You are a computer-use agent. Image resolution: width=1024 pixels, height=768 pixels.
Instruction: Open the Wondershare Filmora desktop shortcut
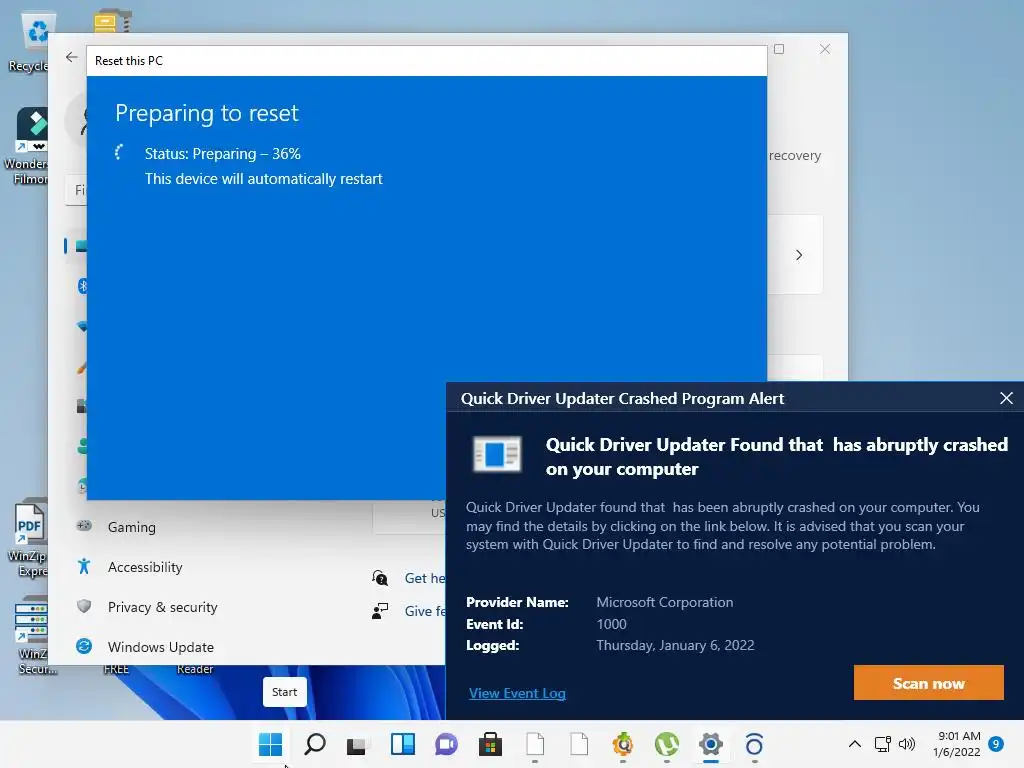coord(27,146)
